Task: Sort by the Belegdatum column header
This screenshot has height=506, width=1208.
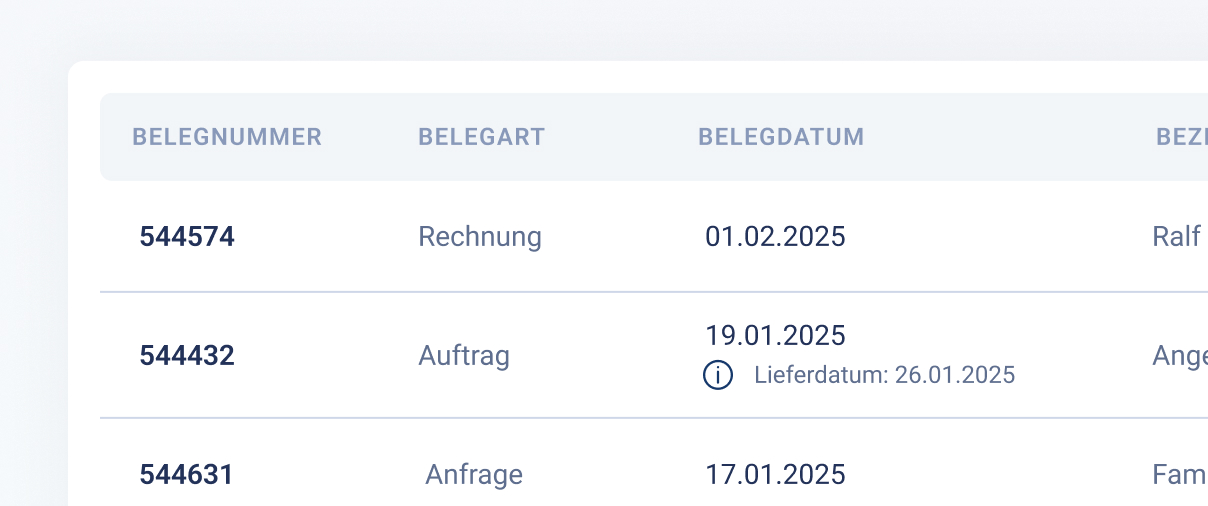Action: pyautogui.click(x=780, y=137)
